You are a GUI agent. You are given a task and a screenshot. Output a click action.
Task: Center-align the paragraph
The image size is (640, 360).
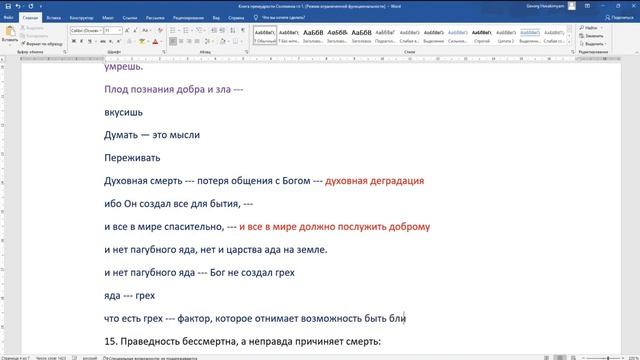tap(181, 41)
